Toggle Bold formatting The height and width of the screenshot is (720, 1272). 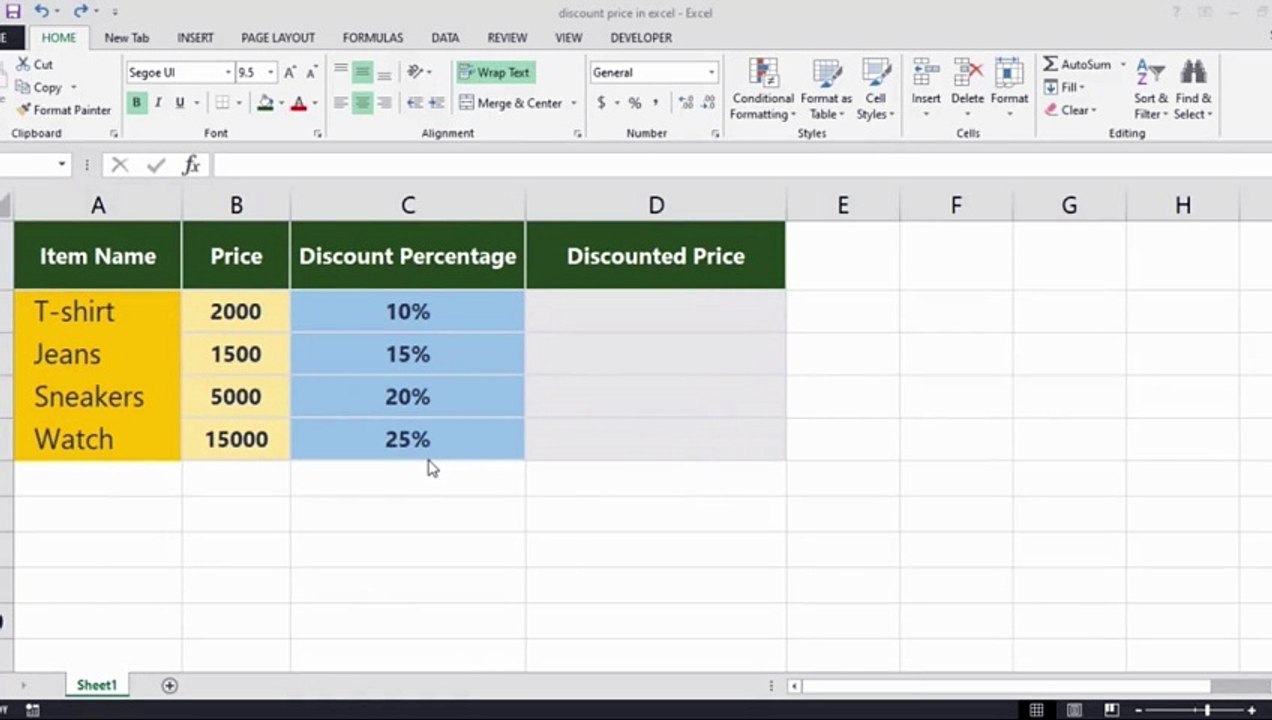(136, 102)
